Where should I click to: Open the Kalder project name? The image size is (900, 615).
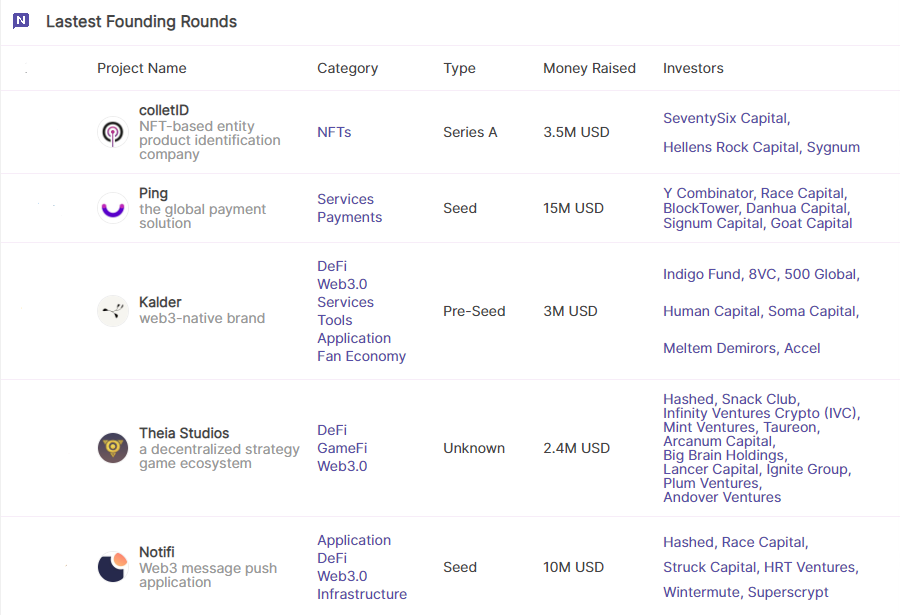160,302
